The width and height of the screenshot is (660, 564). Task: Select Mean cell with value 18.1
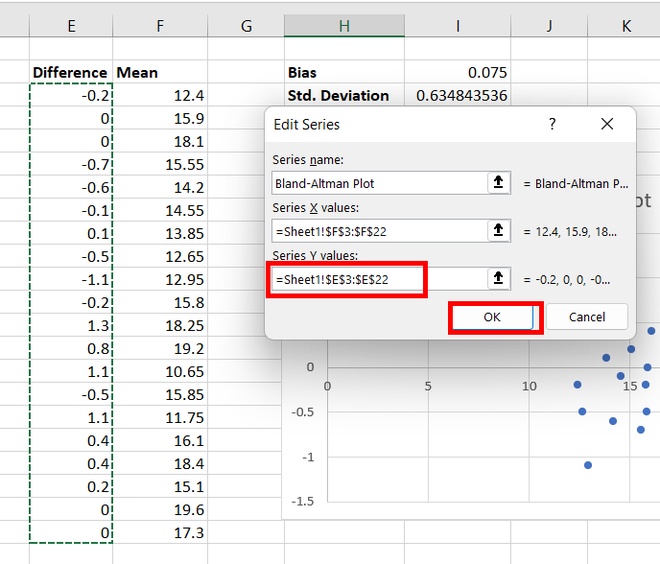pyautogui.click(x=160, y=141)
